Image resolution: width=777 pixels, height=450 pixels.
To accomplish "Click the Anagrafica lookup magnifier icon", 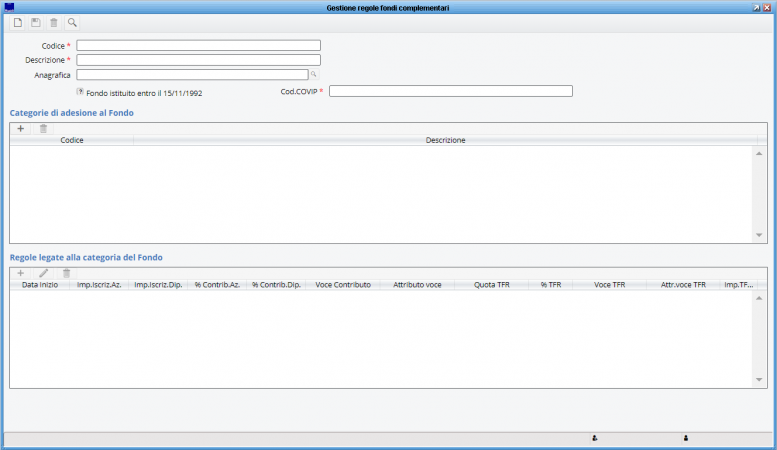I will click(x=314, y=74).
